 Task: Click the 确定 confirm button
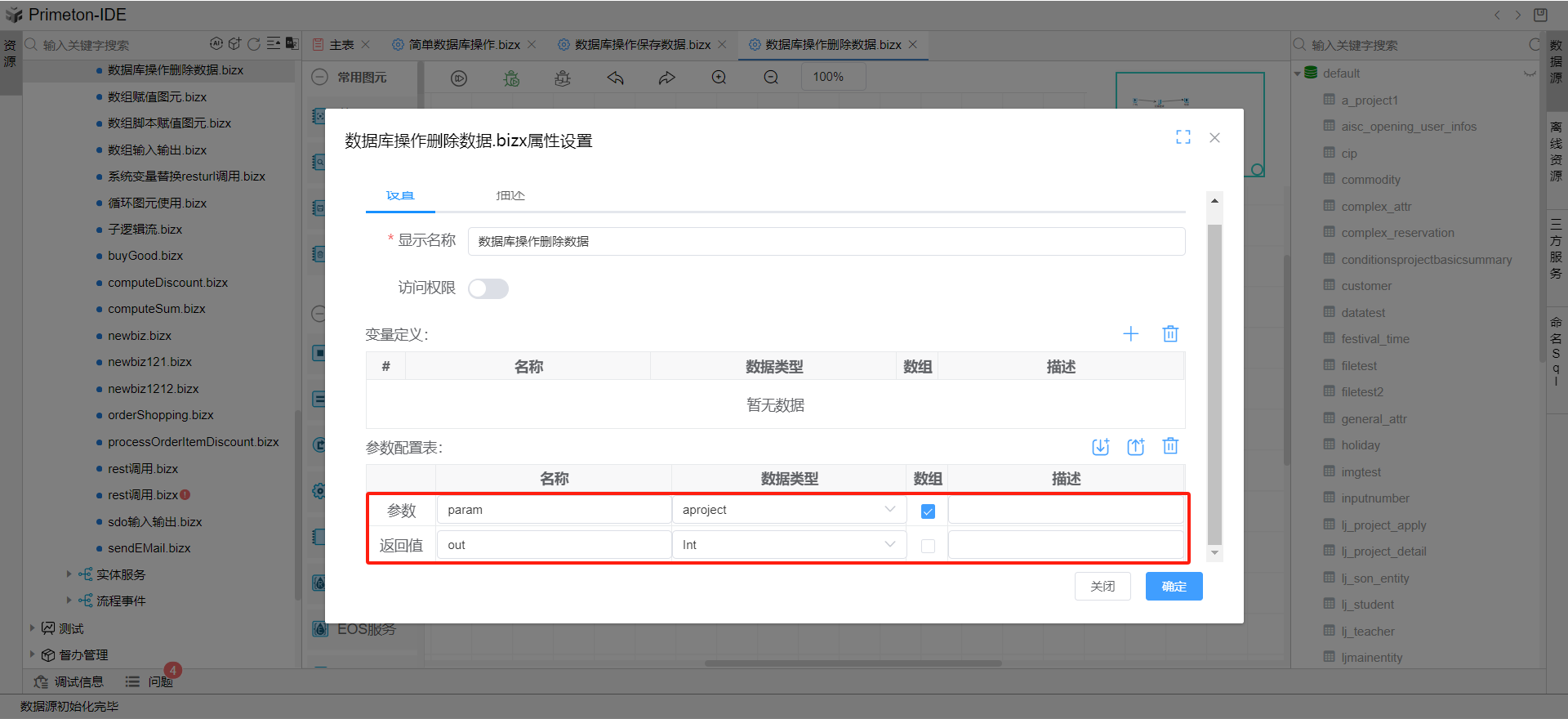pyautogui.click(x=1174, y=587)
